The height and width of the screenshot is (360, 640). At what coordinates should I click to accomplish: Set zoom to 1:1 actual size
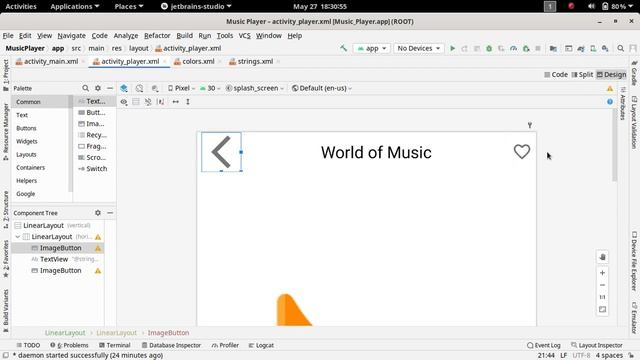point(602,297)
